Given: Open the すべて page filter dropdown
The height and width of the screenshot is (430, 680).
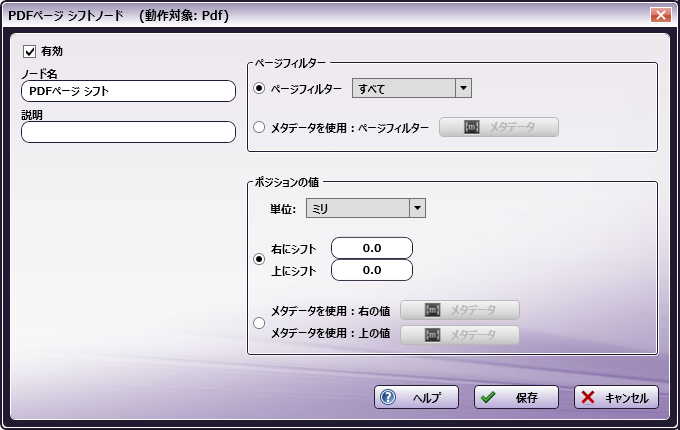Looking at the screenshot, I should [x=412, y=88].
